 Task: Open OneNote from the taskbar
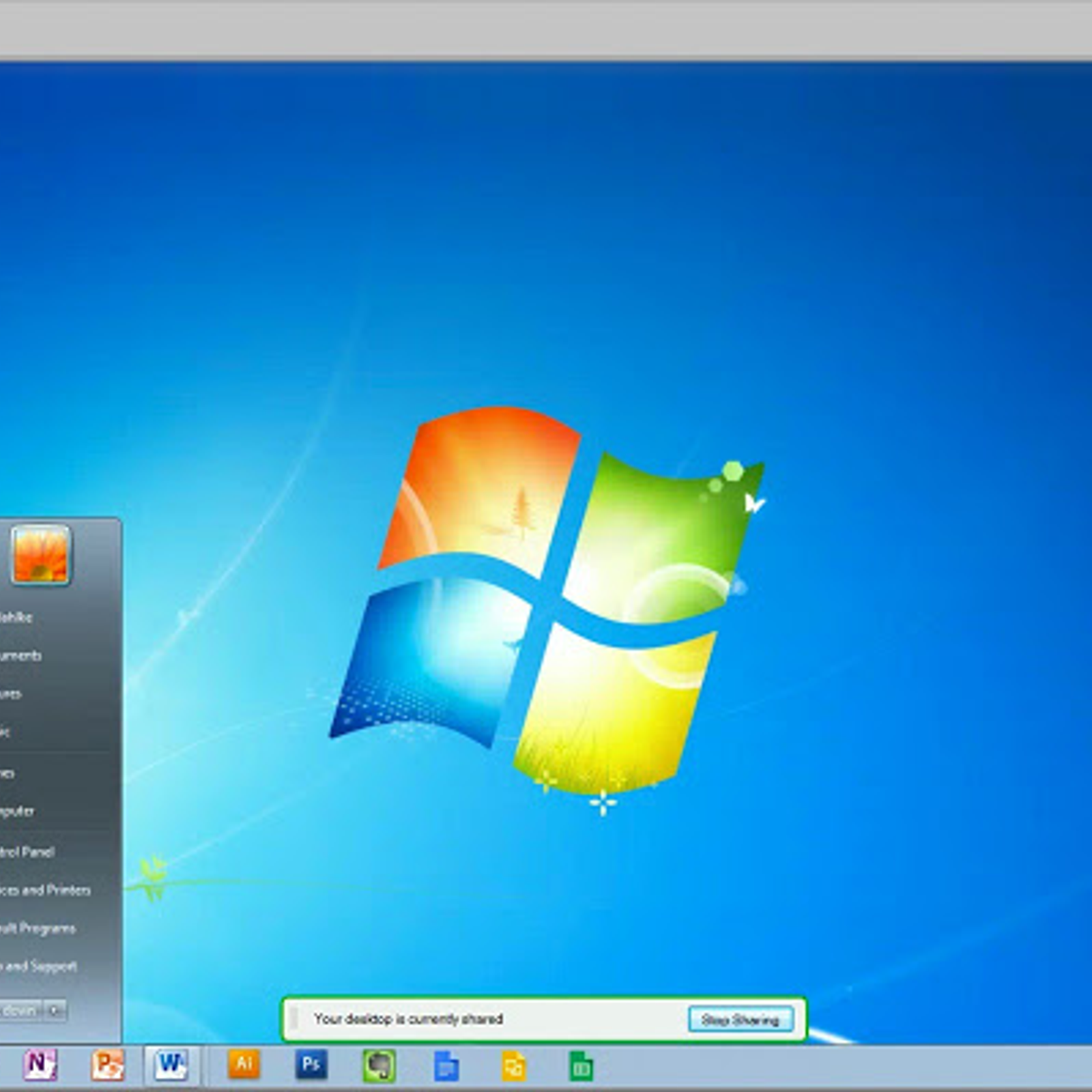[x=40, y=1065]
